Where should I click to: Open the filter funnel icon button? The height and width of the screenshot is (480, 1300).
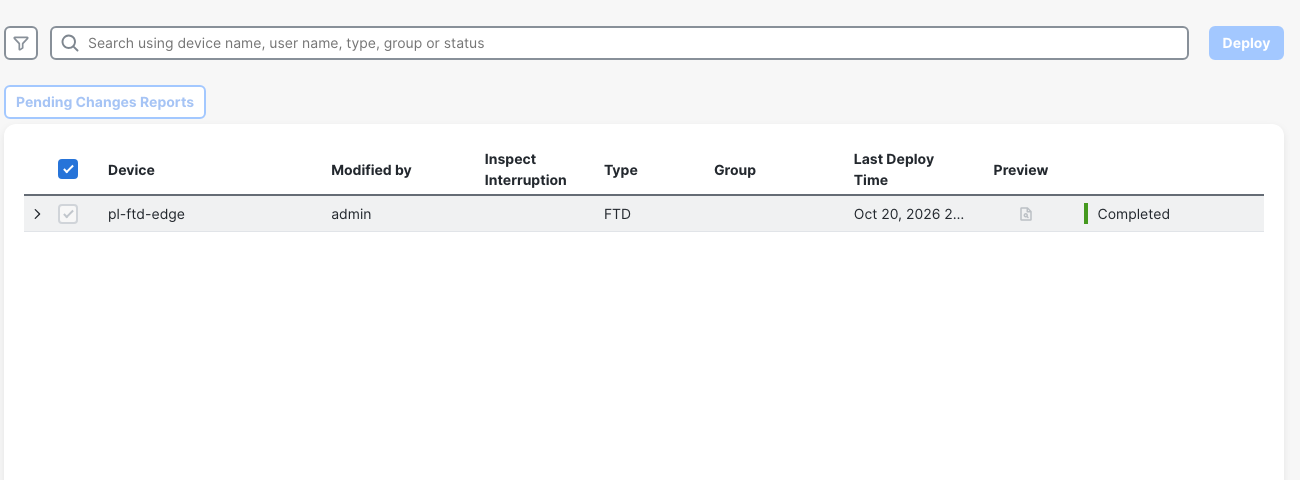pyautogui.click(x=21, y=43)
